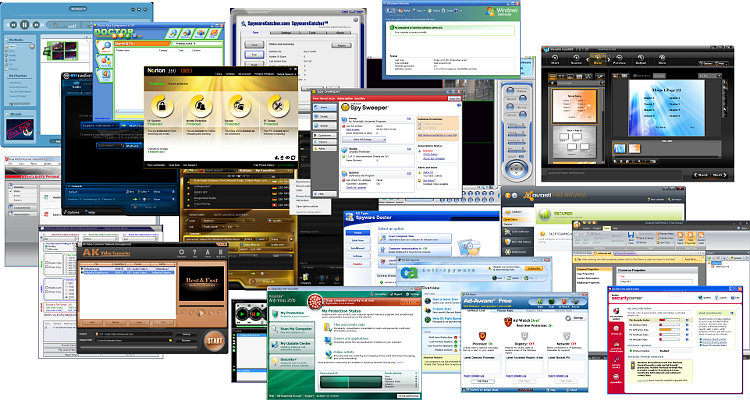
Task: Click the magnifier search icon in Doctor sidebar
Action: [104, 47]
